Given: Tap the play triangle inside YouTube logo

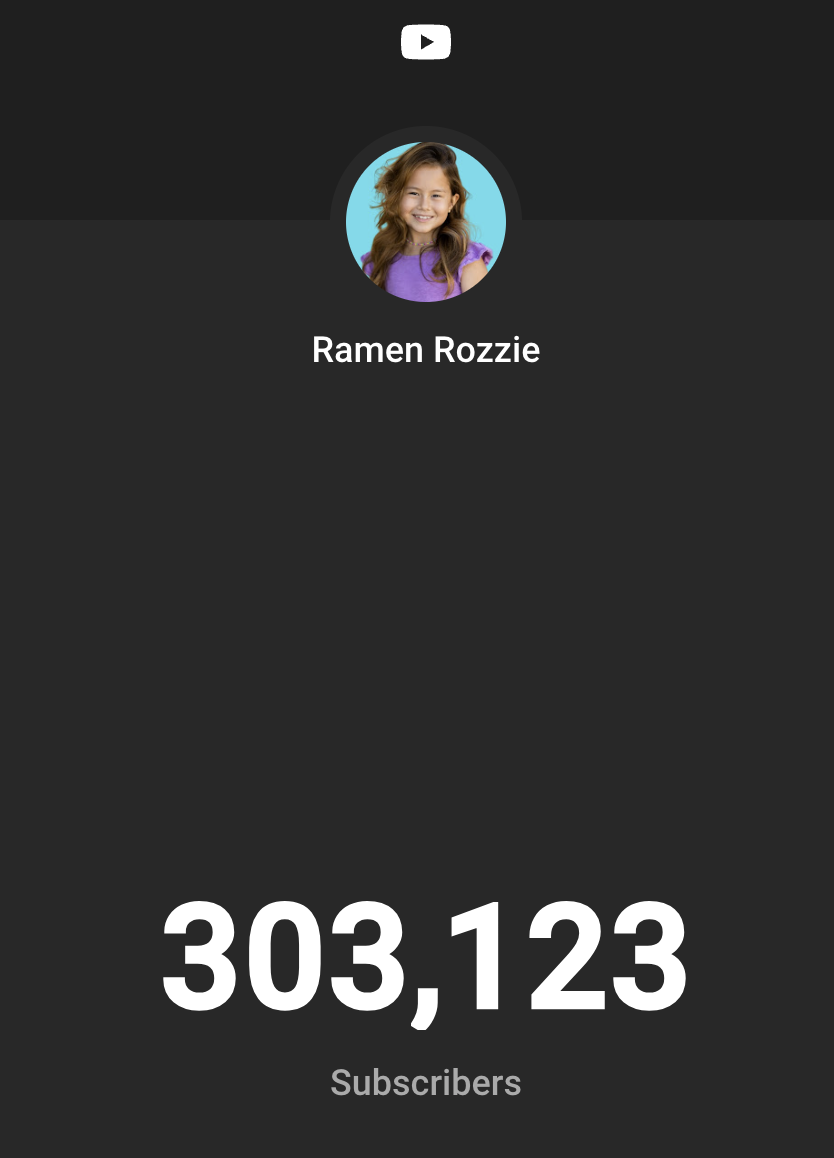Looking at the screenshot, I should [427, 42].
